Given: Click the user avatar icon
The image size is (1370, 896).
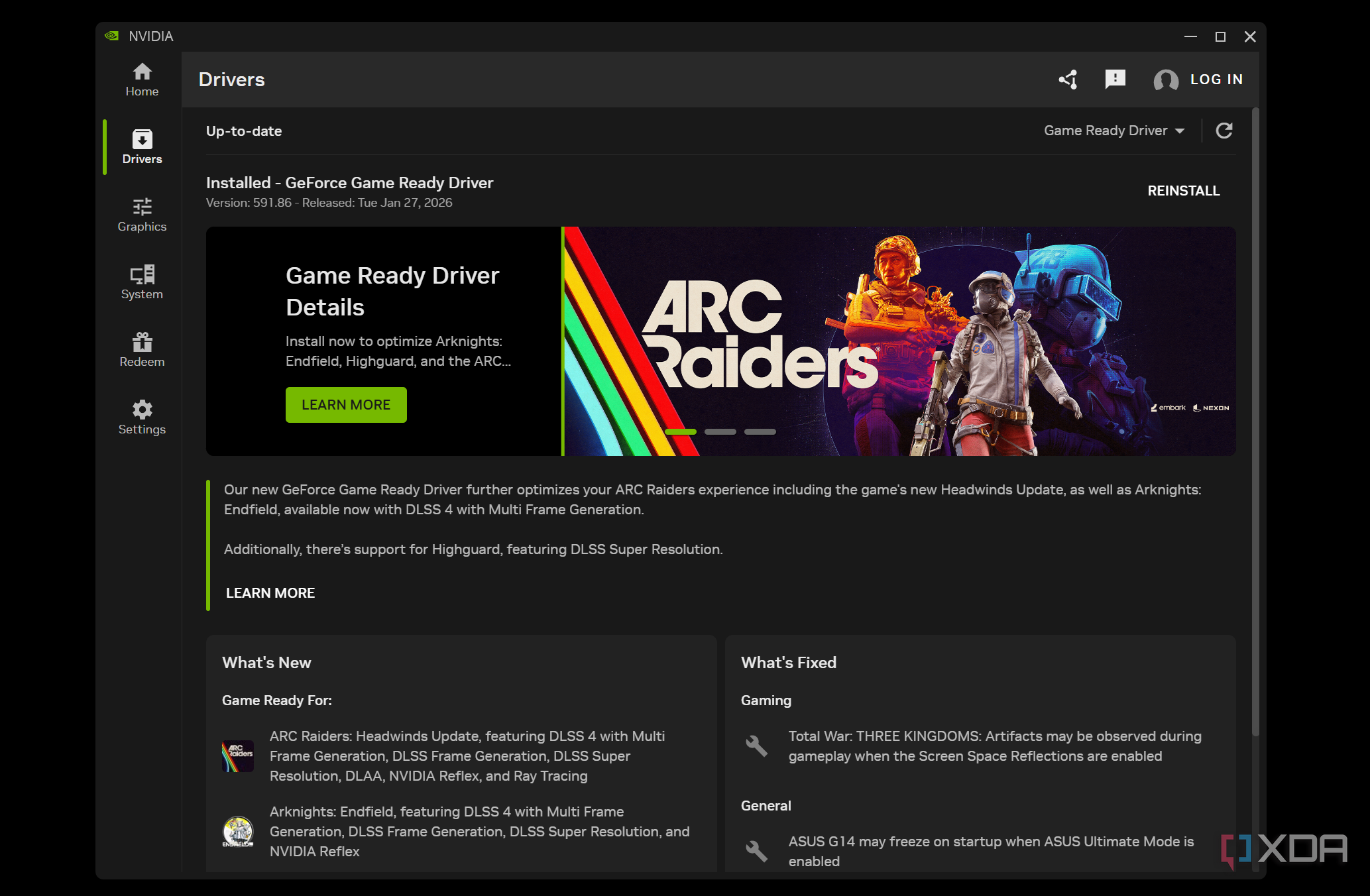Looking at the screenshot, I should pos(1166,80).
